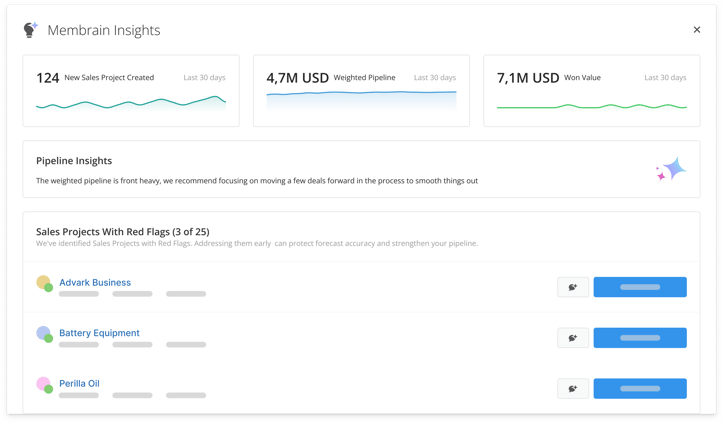Screen dimensions: 723x423
Task: Click the insights icon button for Advark Business
Action: (573, 287)
